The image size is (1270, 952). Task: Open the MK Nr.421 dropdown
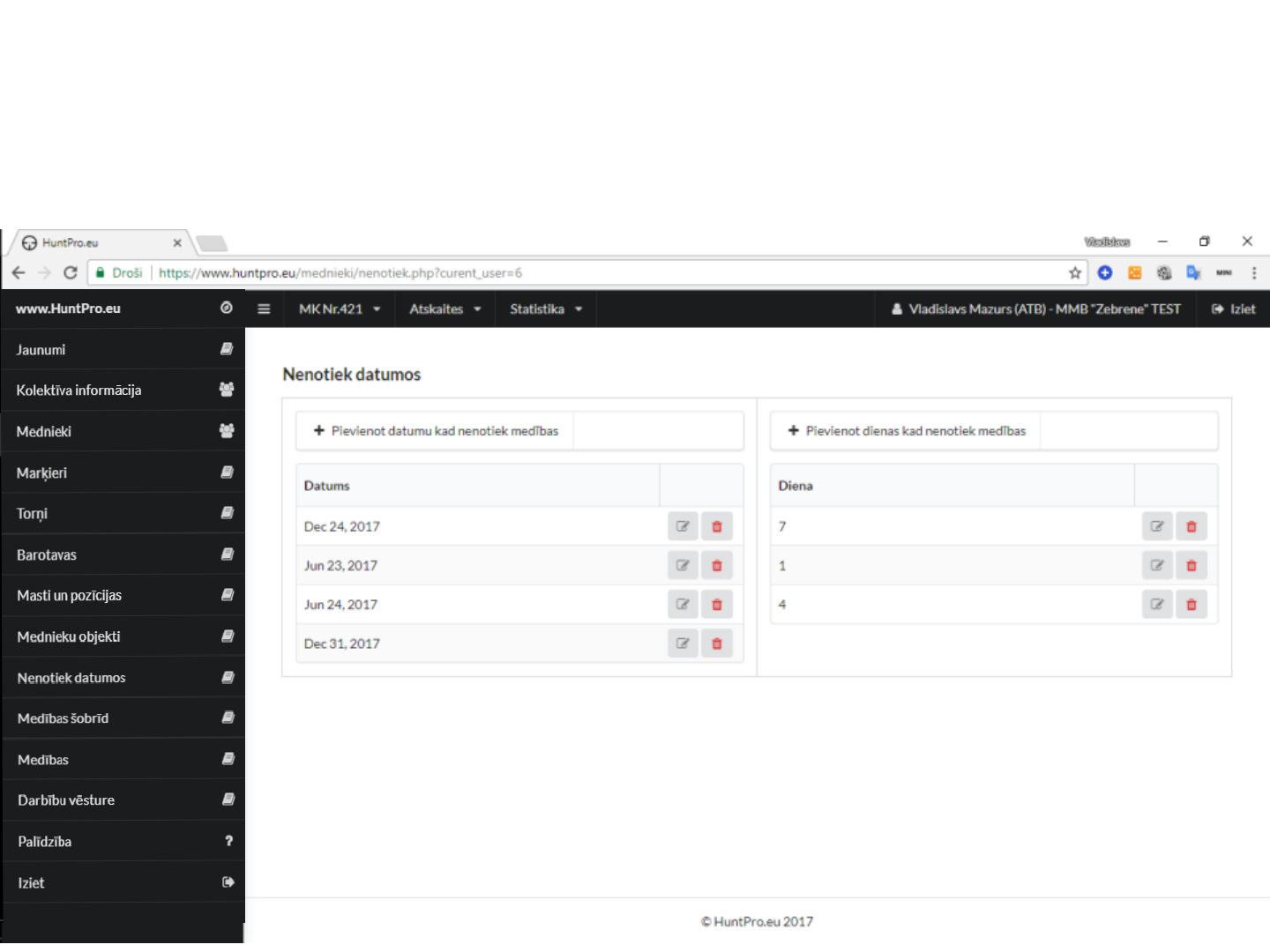[340, 309]
